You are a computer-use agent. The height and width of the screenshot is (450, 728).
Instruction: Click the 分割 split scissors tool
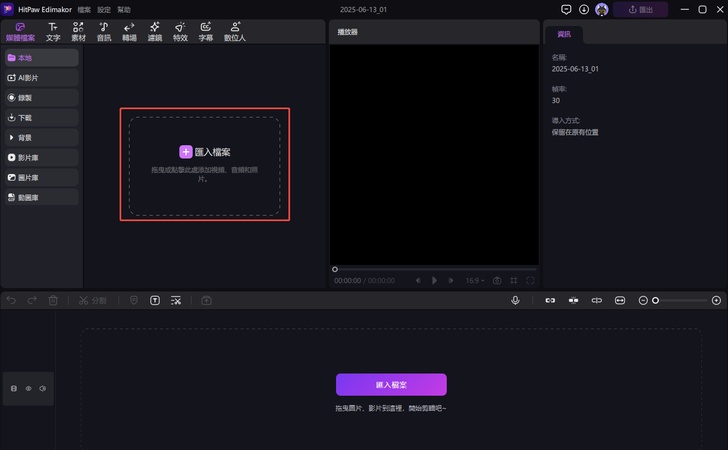point(92,300)
